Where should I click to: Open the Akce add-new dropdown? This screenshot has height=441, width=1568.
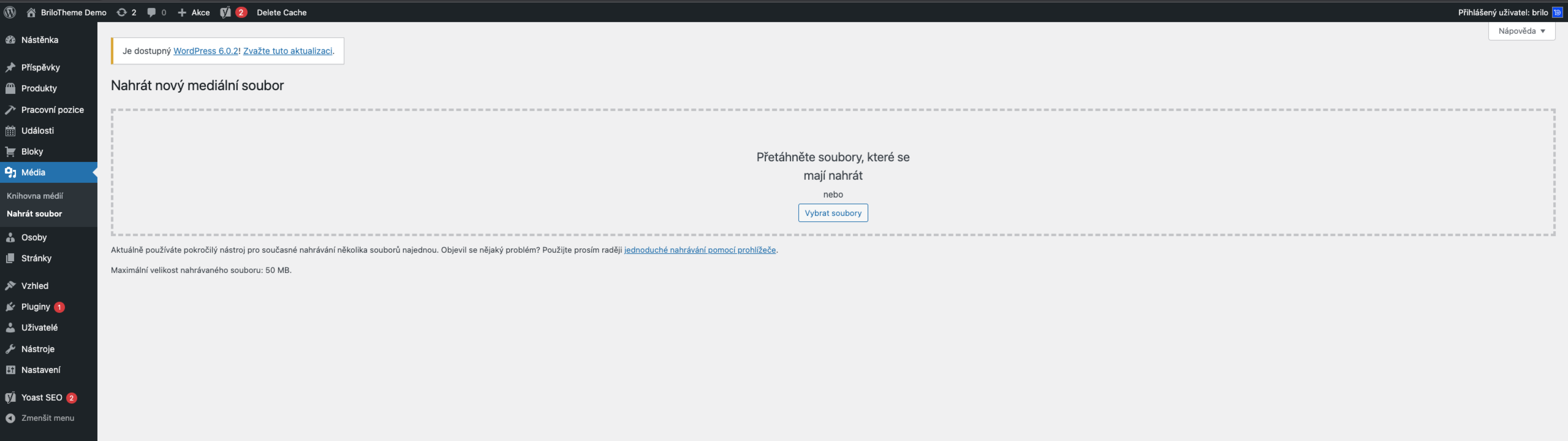click(x=194, y=12)
